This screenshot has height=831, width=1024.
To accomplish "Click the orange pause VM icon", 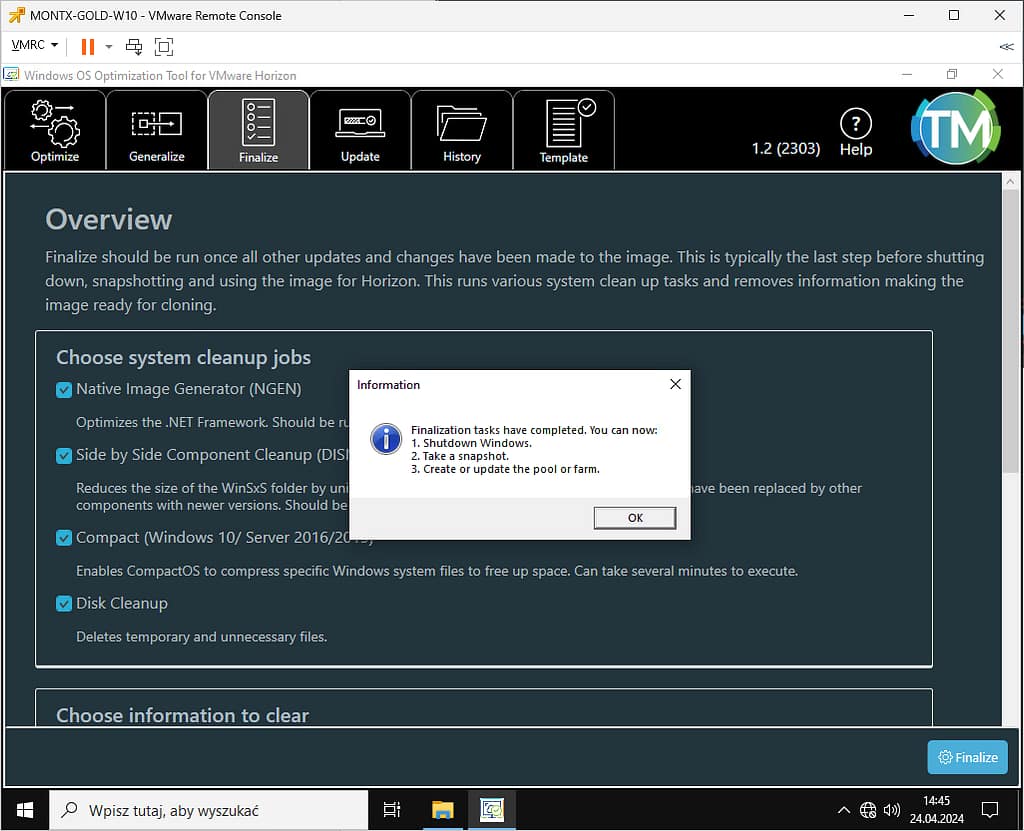I will 88,46.
